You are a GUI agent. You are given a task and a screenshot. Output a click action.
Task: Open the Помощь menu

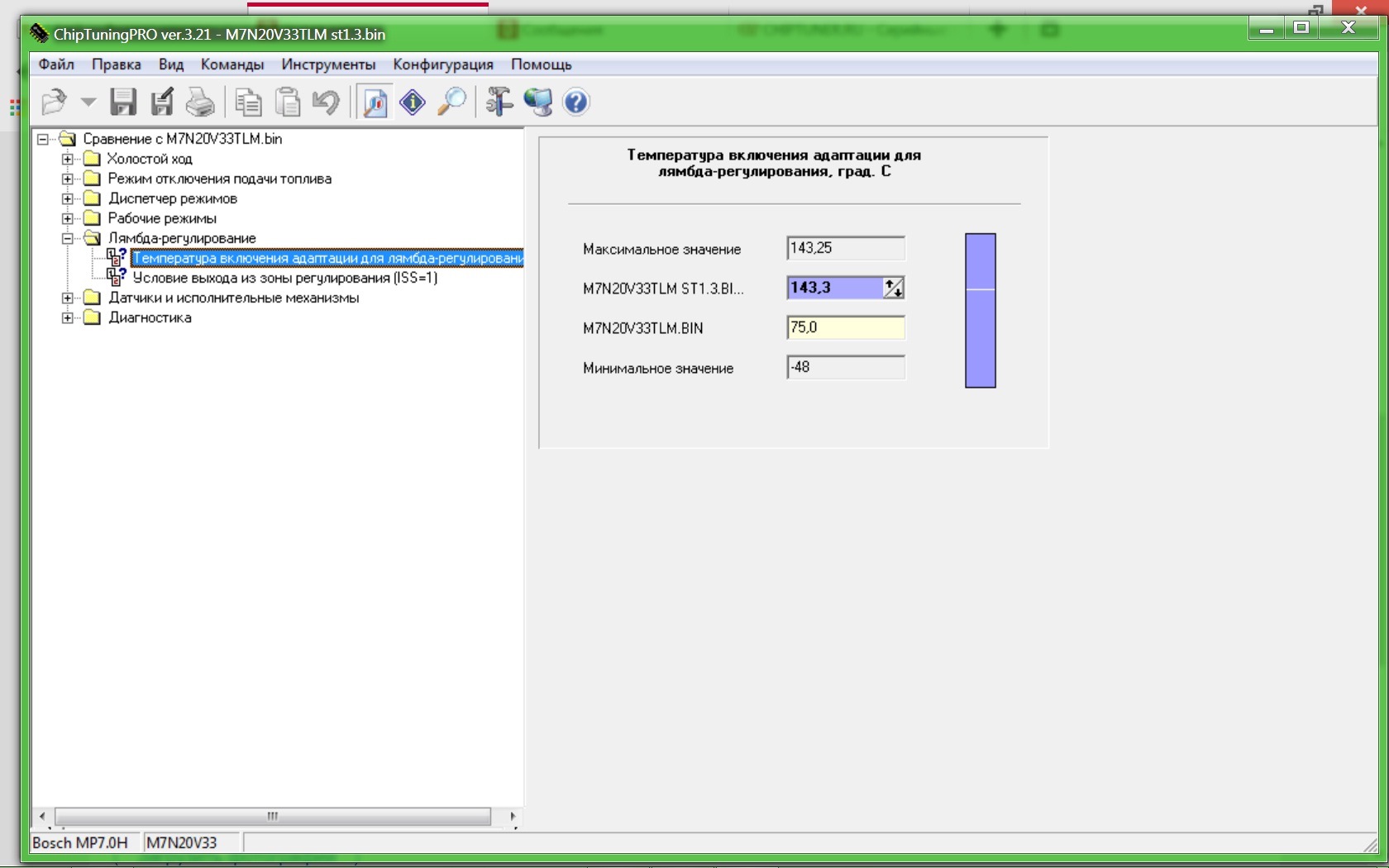(x=542, y=64)
